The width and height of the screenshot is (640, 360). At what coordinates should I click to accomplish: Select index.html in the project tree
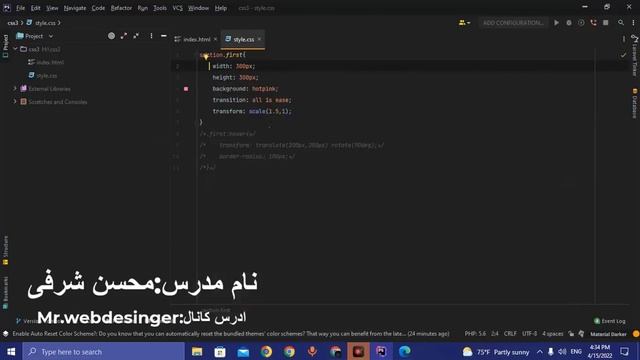point(46,62)
